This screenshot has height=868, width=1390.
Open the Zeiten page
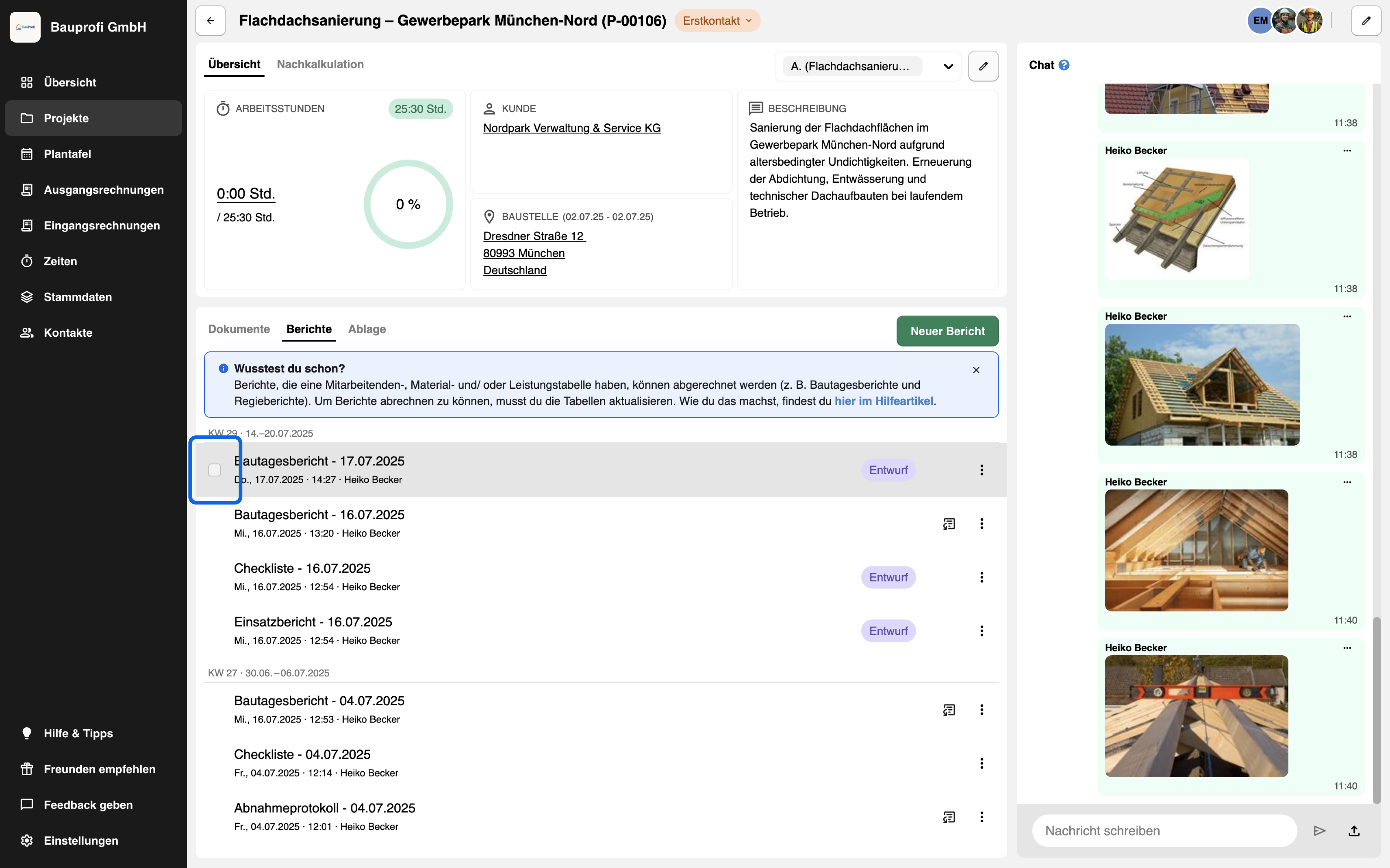94,261
